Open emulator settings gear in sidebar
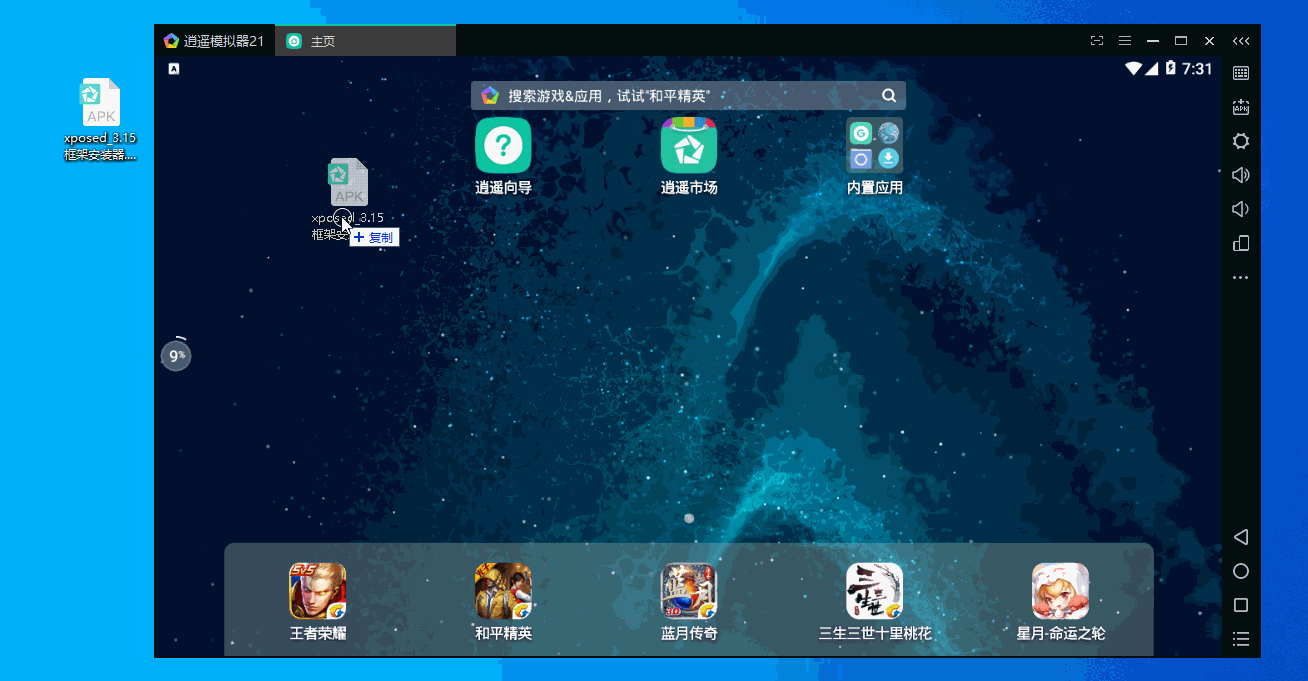The width and height of the screenshot is (1308, 681). pos(1241,141)
